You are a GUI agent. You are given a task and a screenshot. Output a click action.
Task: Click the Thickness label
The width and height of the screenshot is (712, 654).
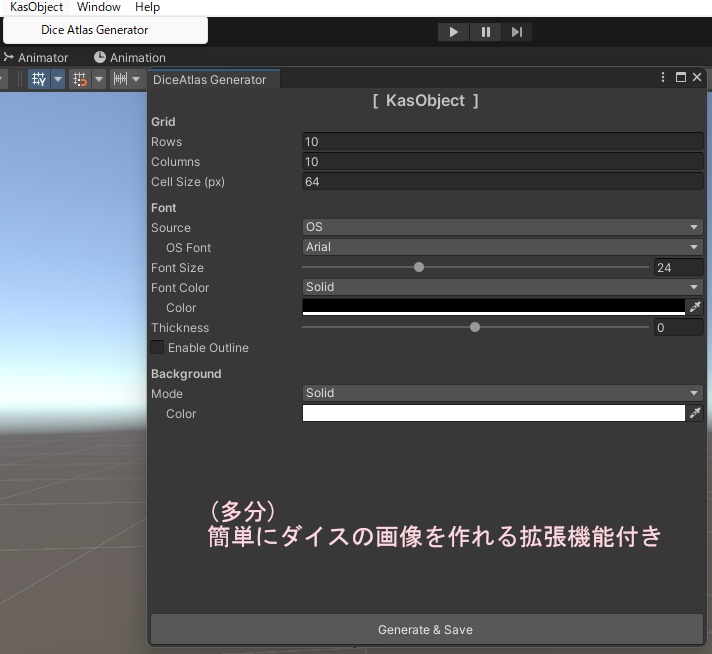(180, 328)
